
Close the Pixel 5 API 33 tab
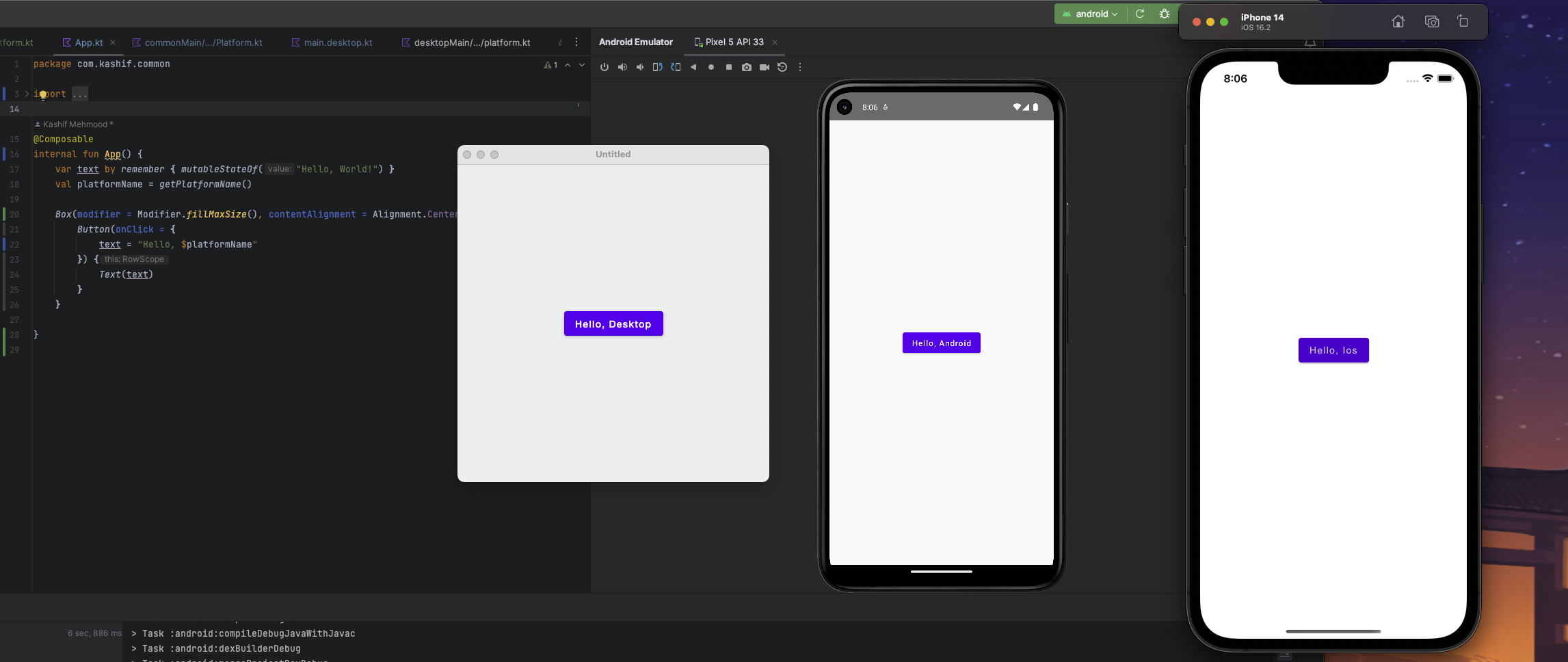coord(775,42)
